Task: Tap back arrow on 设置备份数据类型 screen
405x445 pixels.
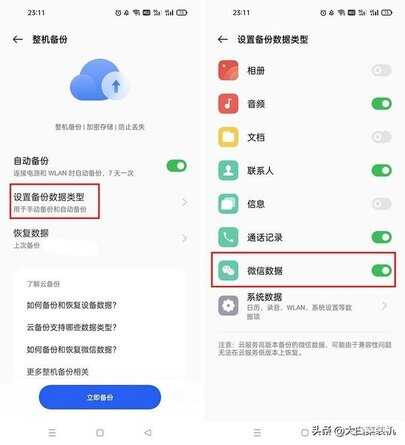Action: (x=223, y=40)
